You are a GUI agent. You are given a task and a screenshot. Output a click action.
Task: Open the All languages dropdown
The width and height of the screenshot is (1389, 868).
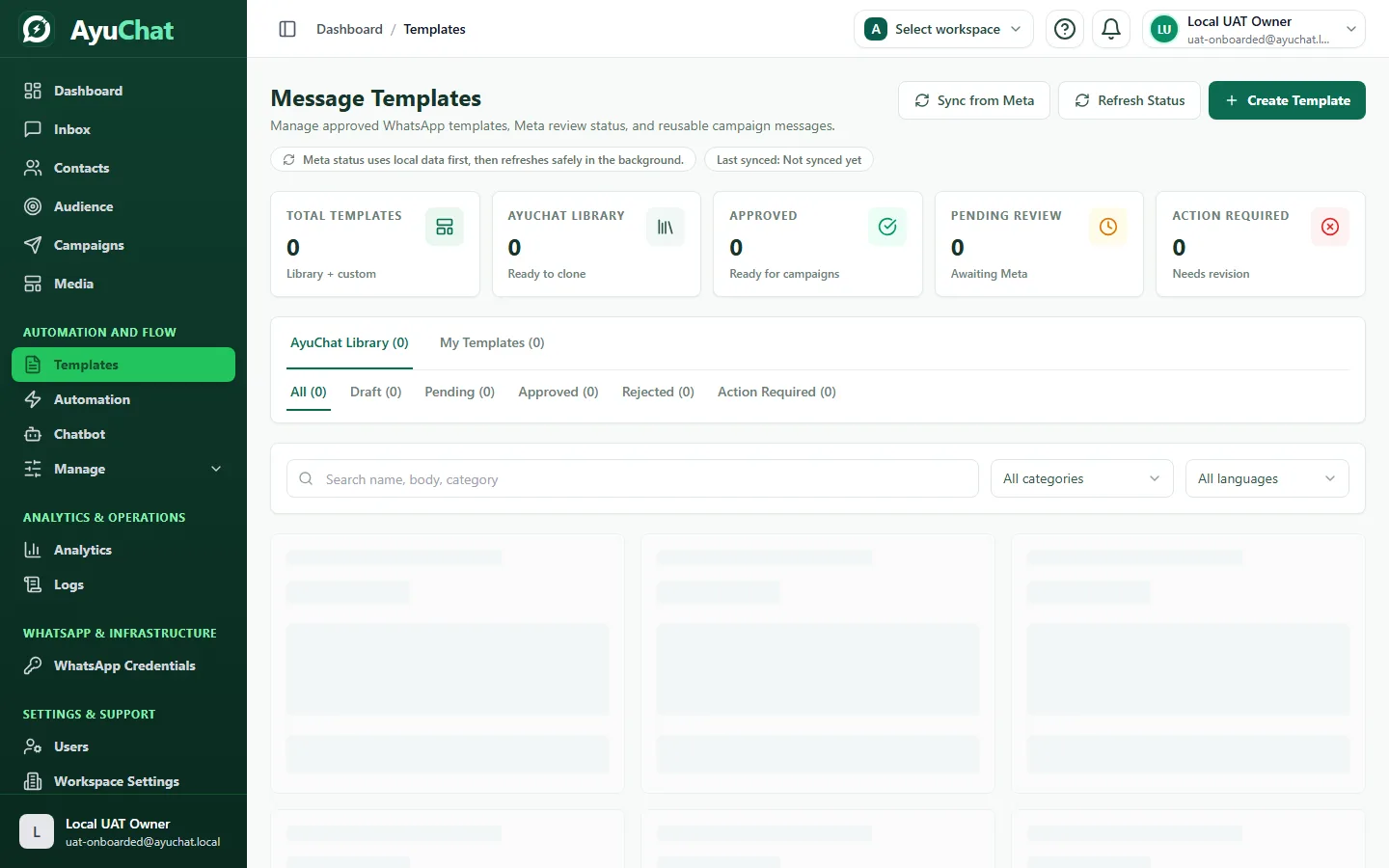click(x=1267, y=478)
